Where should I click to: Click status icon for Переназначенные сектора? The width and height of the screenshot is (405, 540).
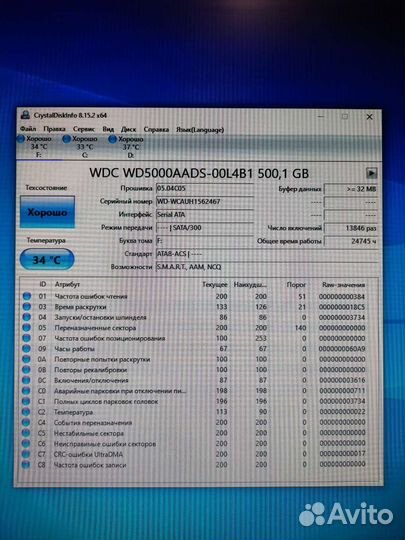coord(27,328)
